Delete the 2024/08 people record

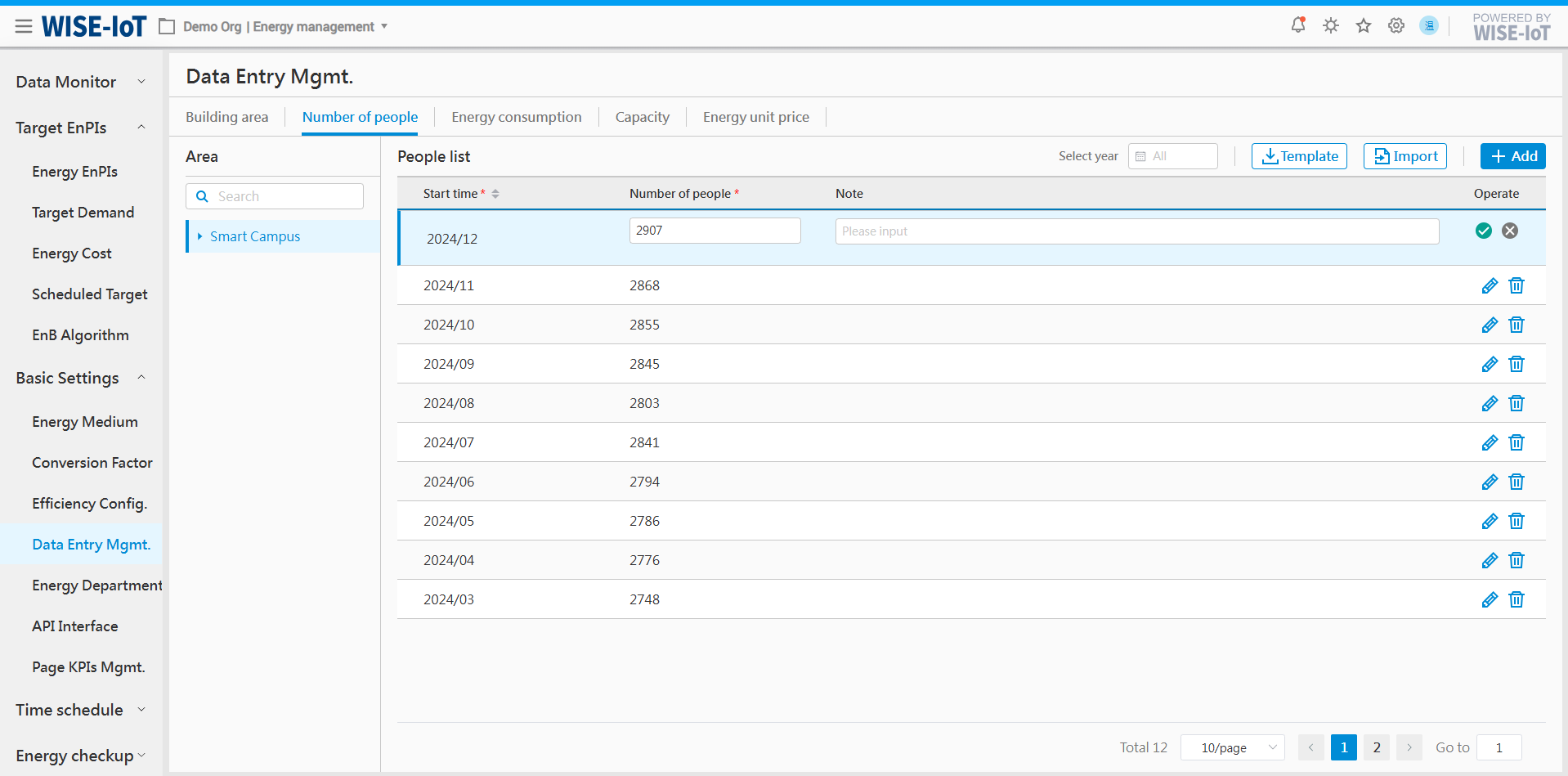tap(1516, 403)
